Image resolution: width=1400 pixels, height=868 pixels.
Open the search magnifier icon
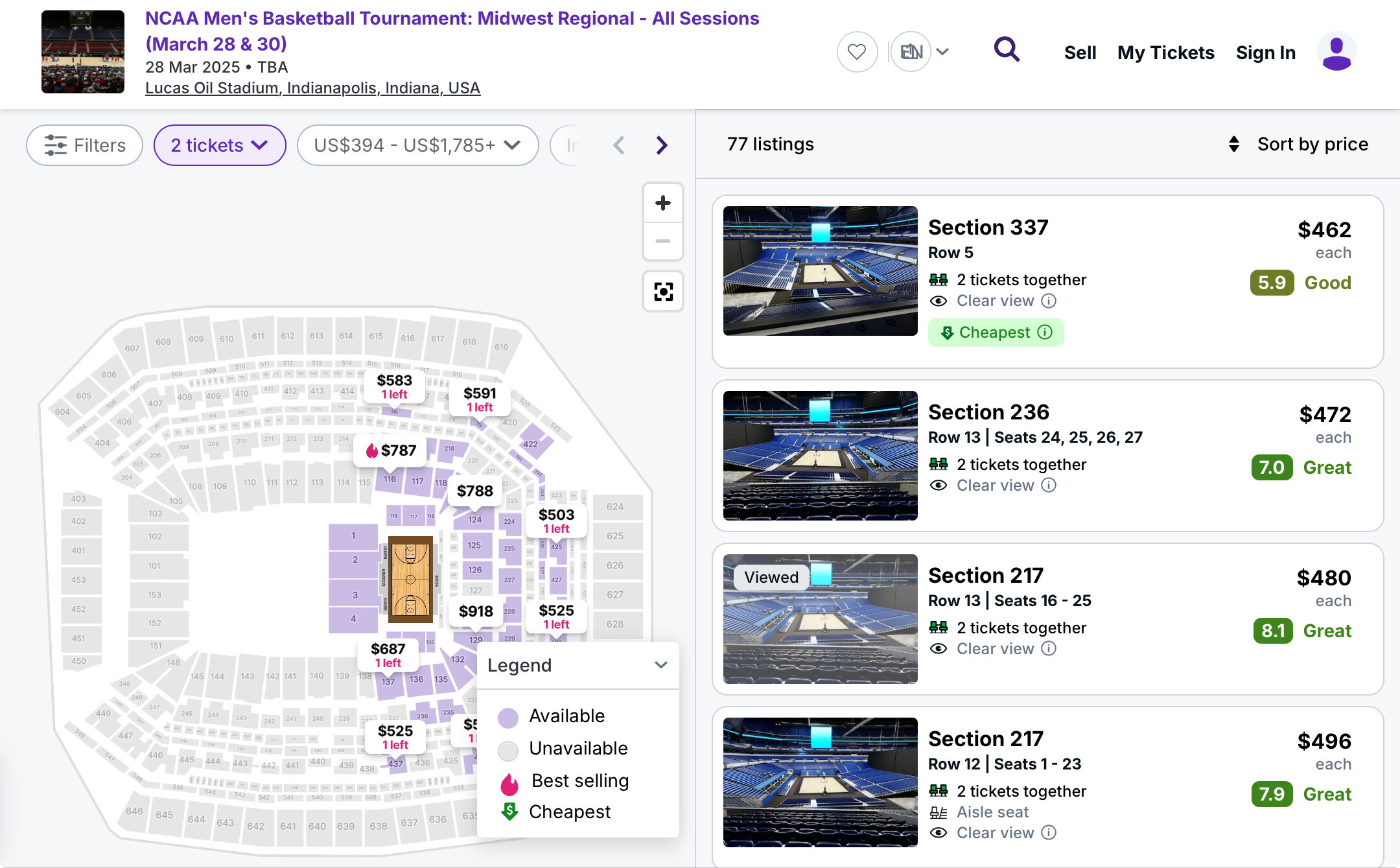1007,50
